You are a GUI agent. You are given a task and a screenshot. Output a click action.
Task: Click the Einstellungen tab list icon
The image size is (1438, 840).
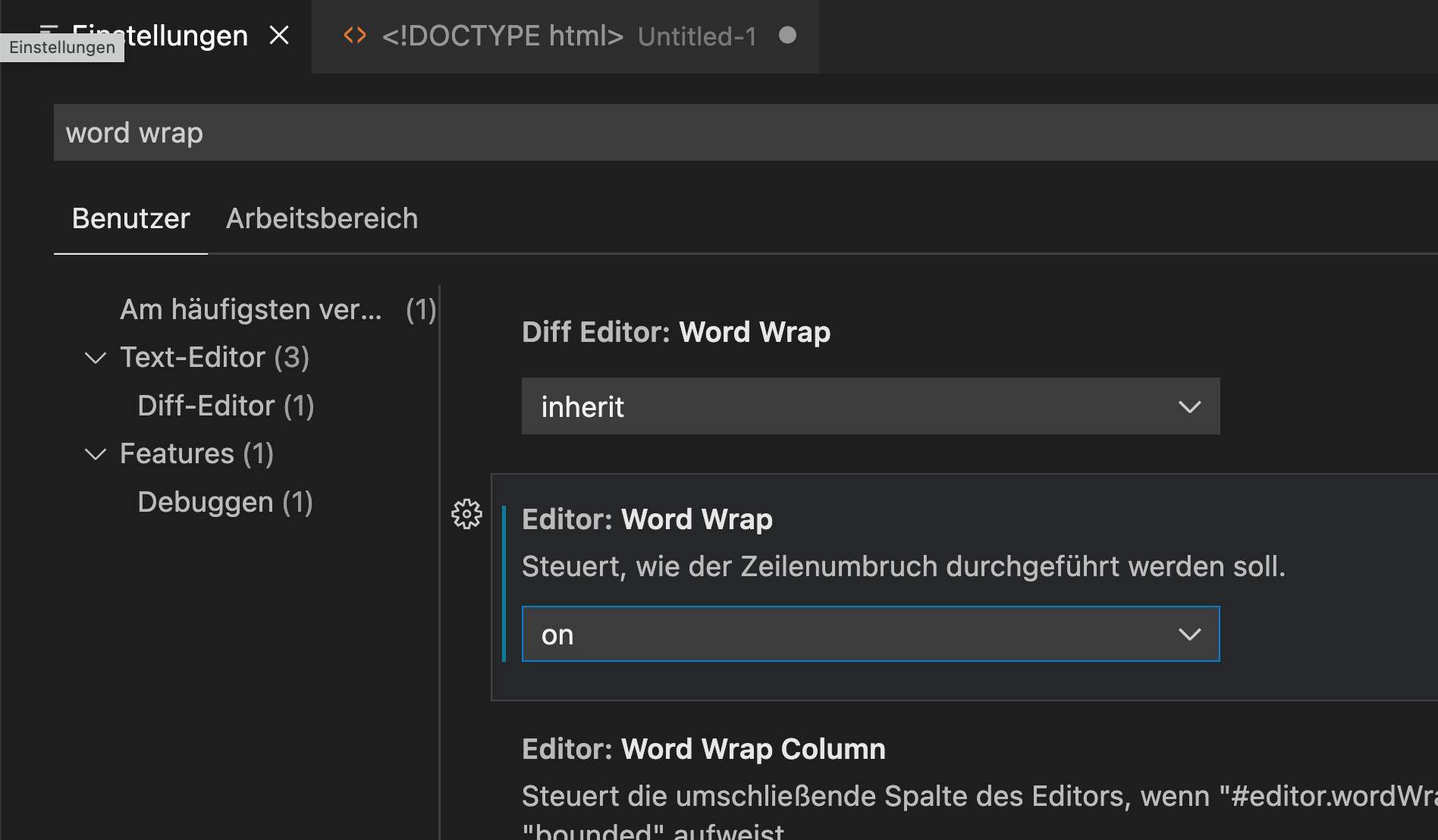pyautogui.click(x=49, y=30)
